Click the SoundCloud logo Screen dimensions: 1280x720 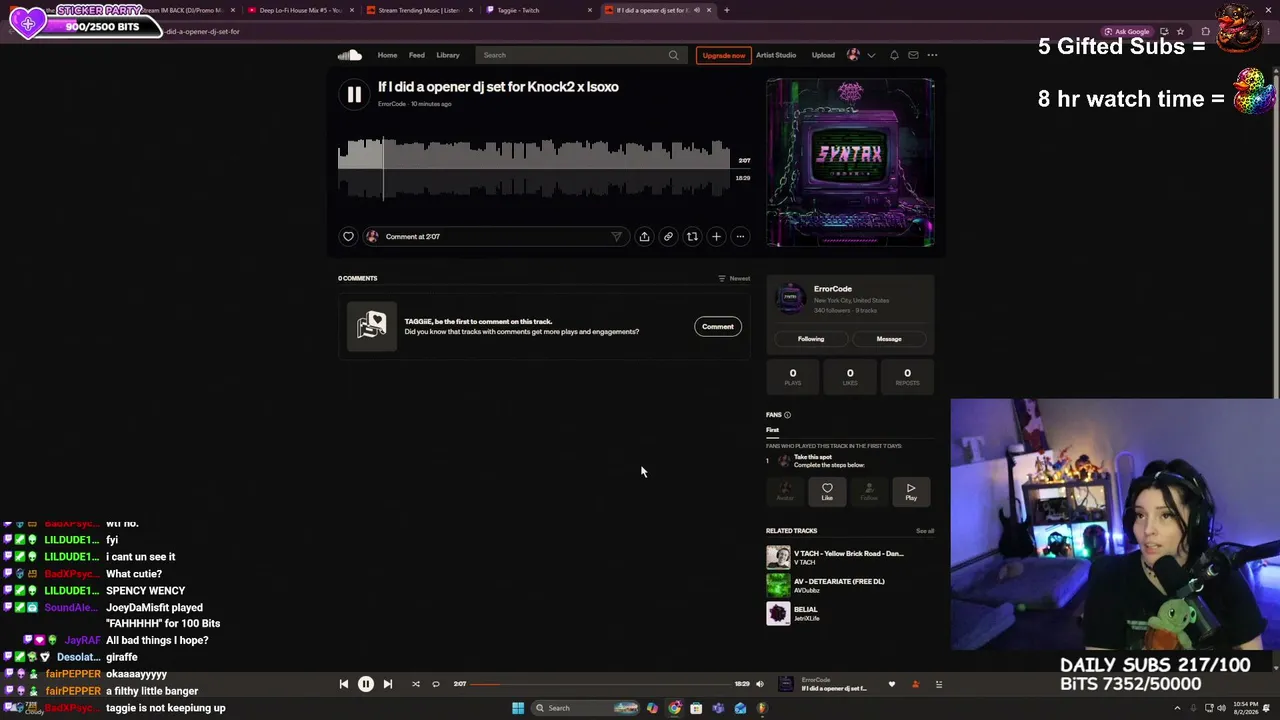[349, 55]
